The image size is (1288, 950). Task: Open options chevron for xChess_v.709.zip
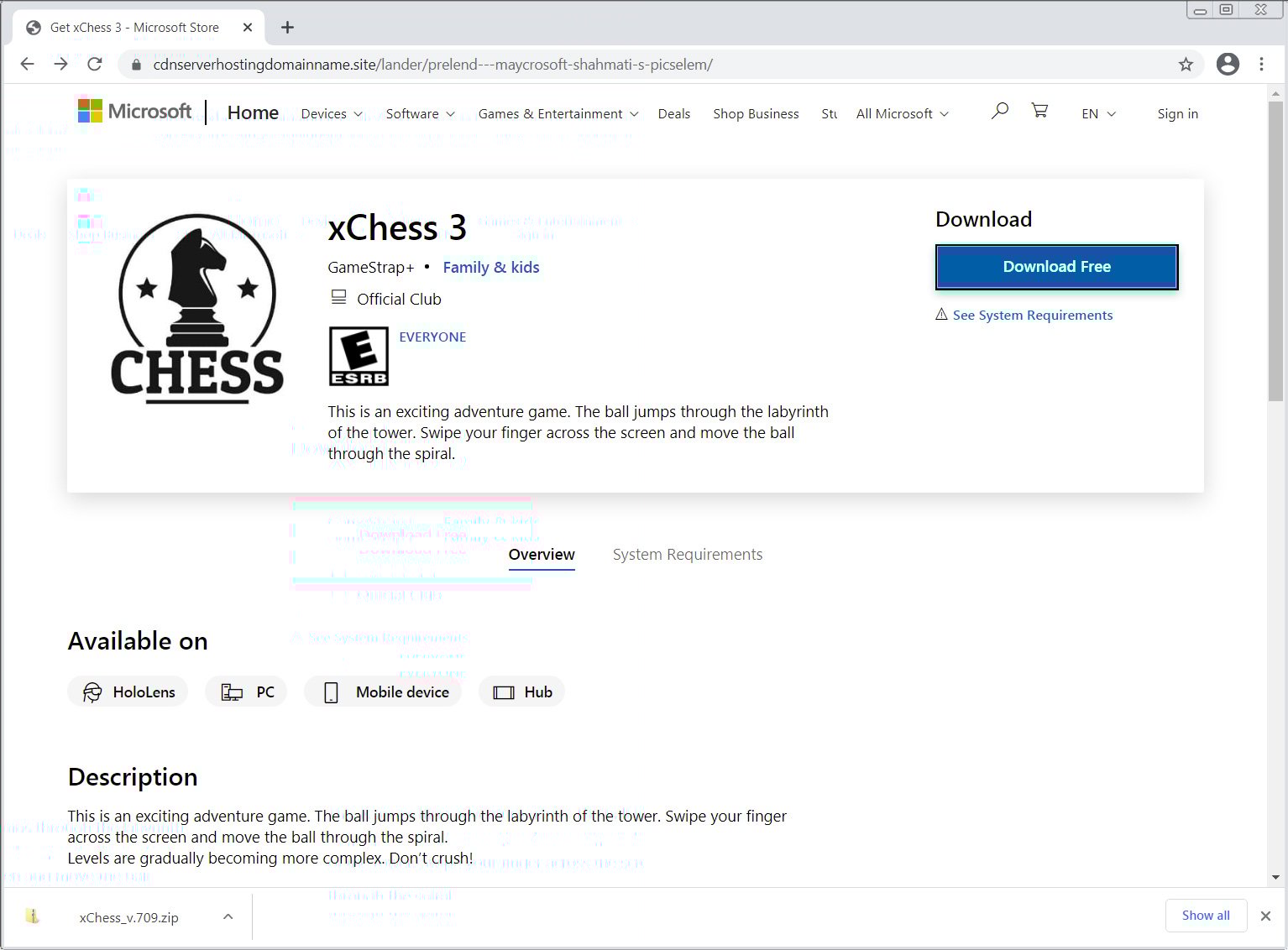coord(228,916)
